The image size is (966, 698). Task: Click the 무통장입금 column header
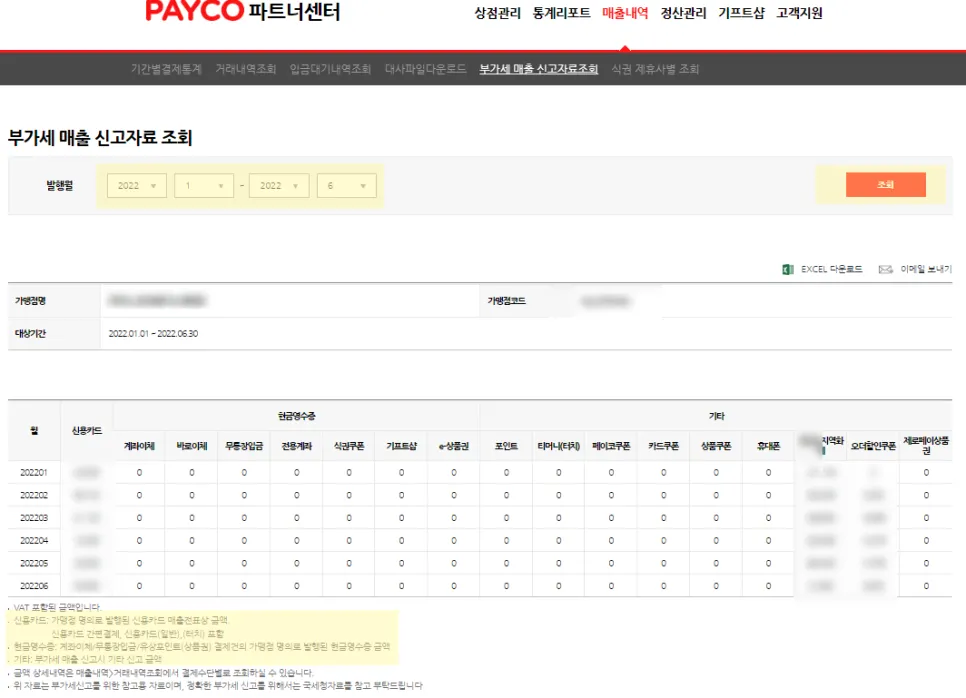click(x=244, y=446)
